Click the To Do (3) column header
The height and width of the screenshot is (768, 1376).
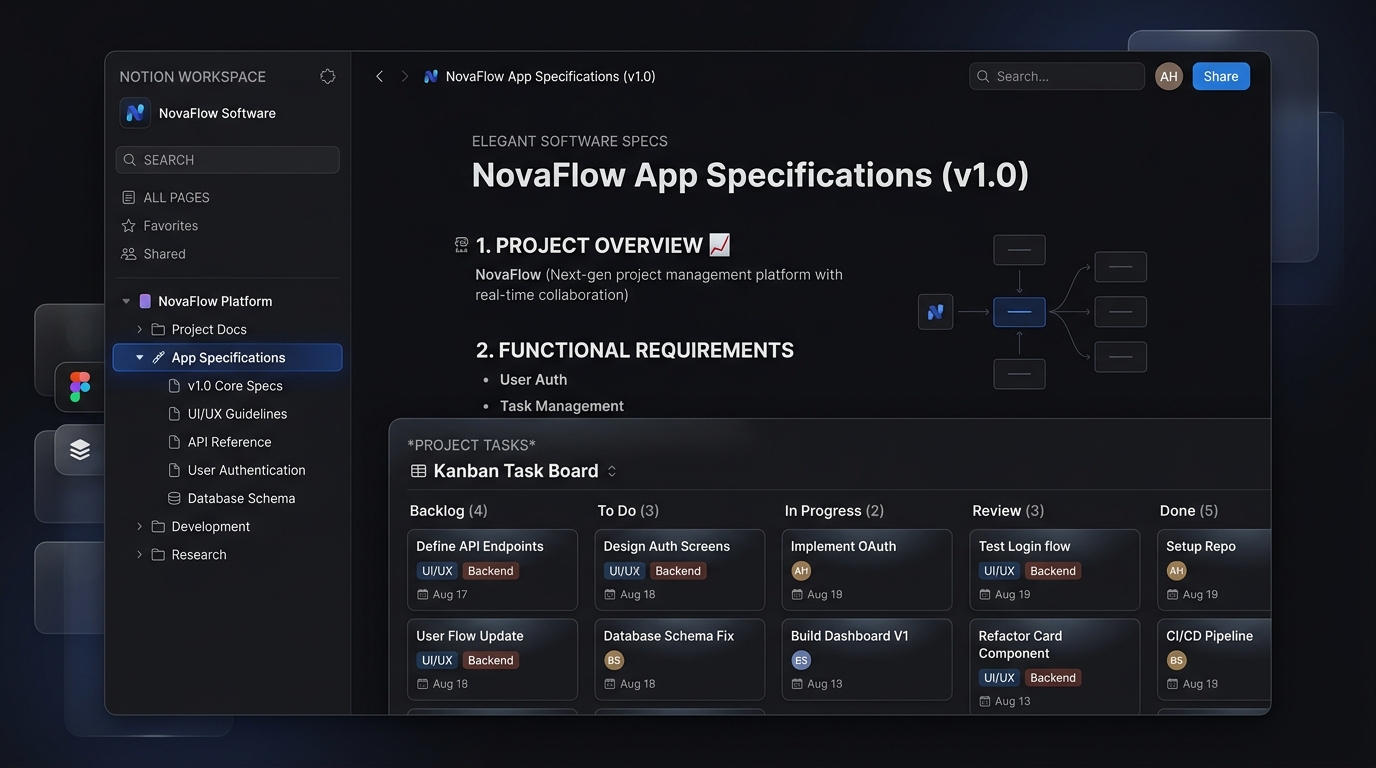coord(628,511)
